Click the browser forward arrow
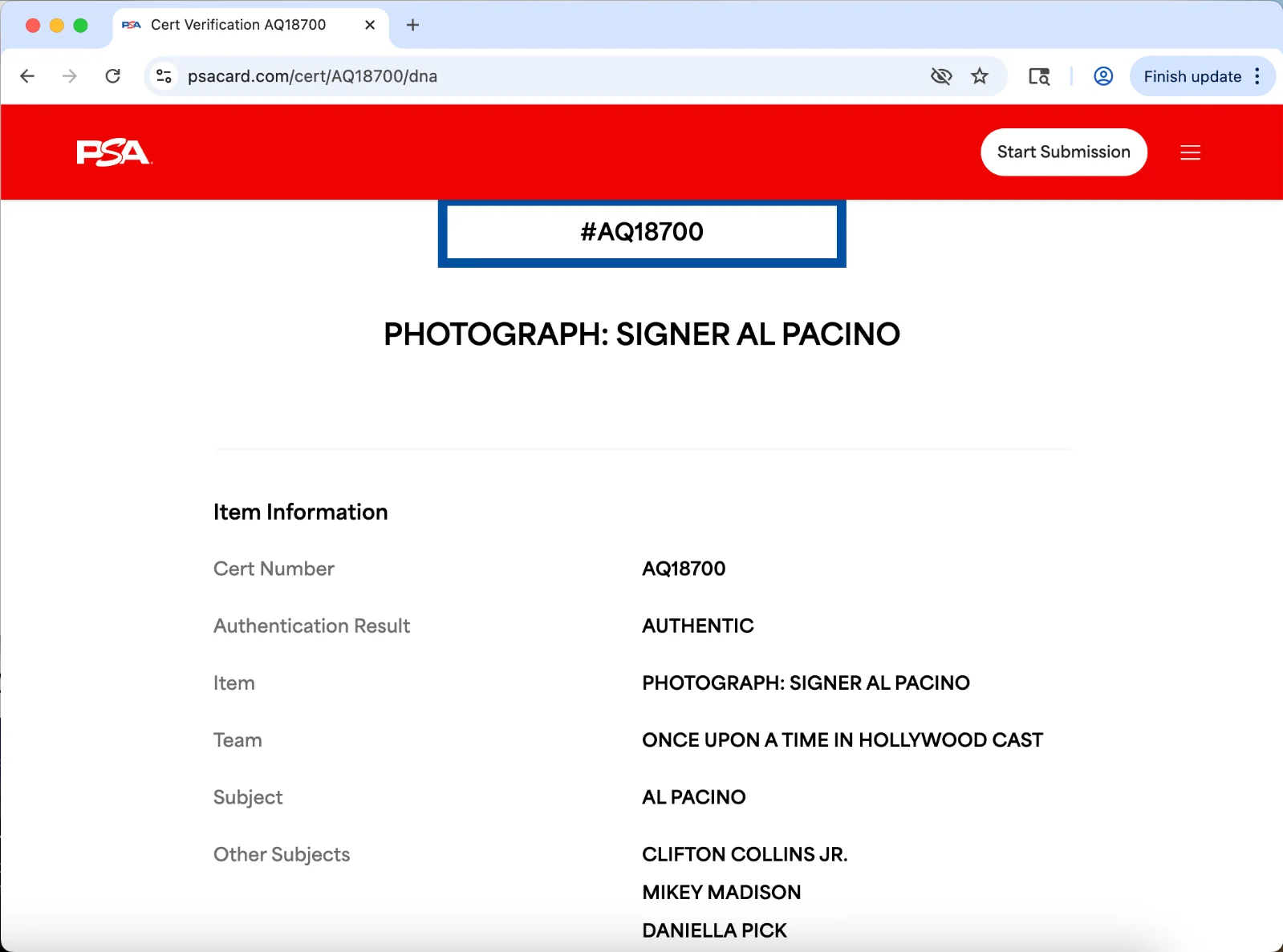 click(x=70, y=76)
